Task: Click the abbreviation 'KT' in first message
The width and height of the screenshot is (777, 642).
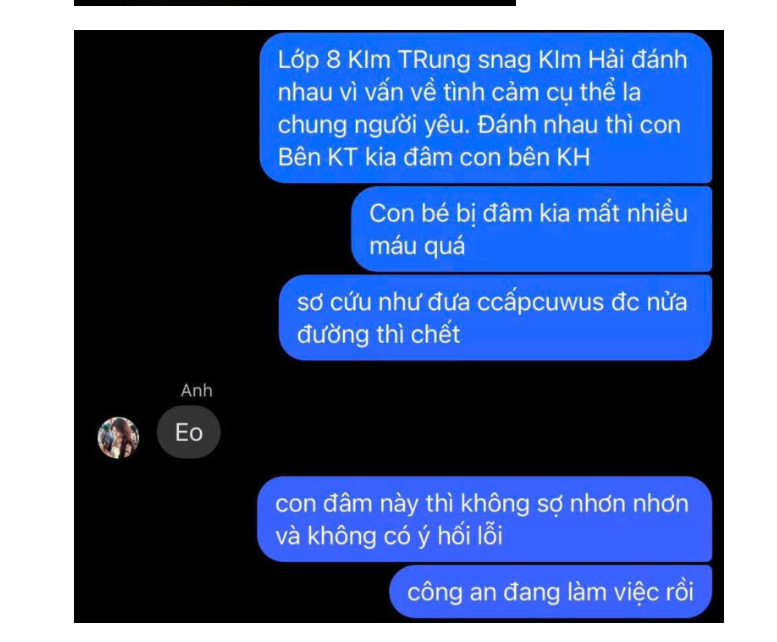Action: pyautogui.click(x=342, y=158)
